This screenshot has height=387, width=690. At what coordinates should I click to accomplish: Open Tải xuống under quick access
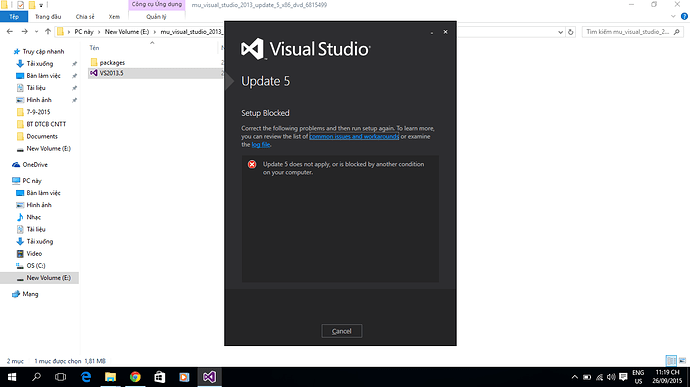[40, 64]
